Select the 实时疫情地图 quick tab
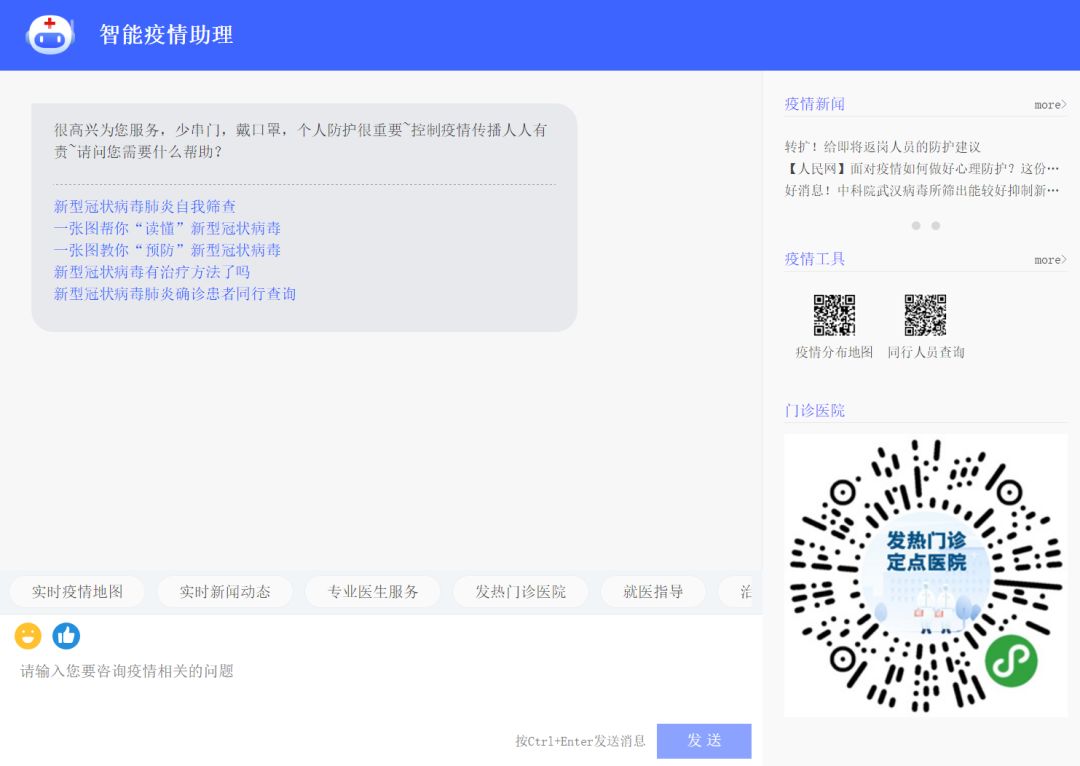Viewport: 1080px width, 766px height. [x=77, y=592]
